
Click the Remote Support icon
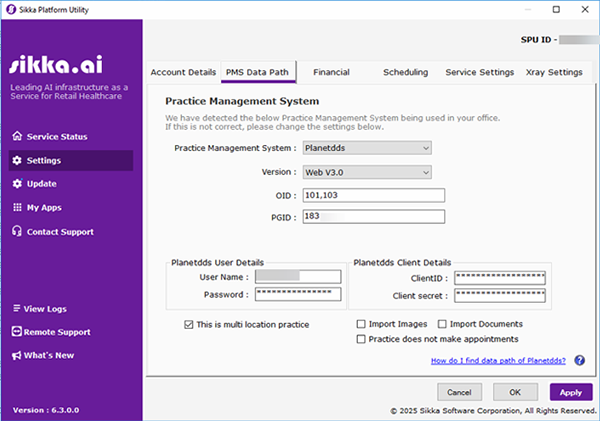(16, 331)
